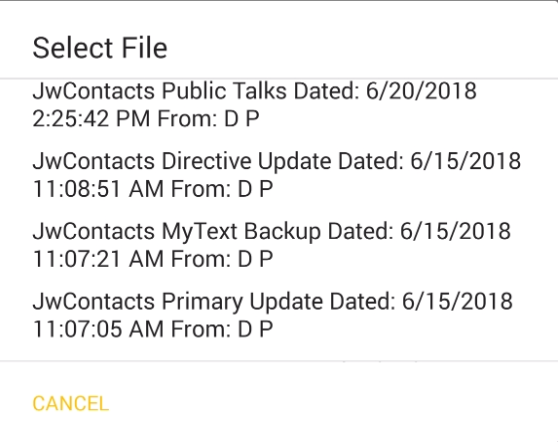Select the file saved at 11:08:51 AM
Viewport: 558px width, 442px height.
tap(279, 174)
